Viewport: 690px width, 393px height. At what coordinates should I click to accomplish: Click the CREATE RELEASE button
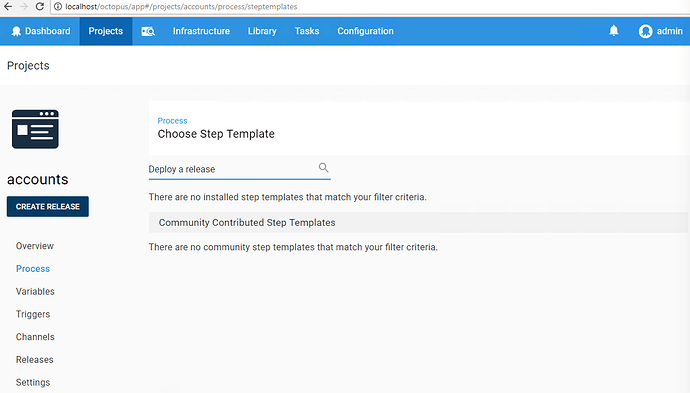48,206
